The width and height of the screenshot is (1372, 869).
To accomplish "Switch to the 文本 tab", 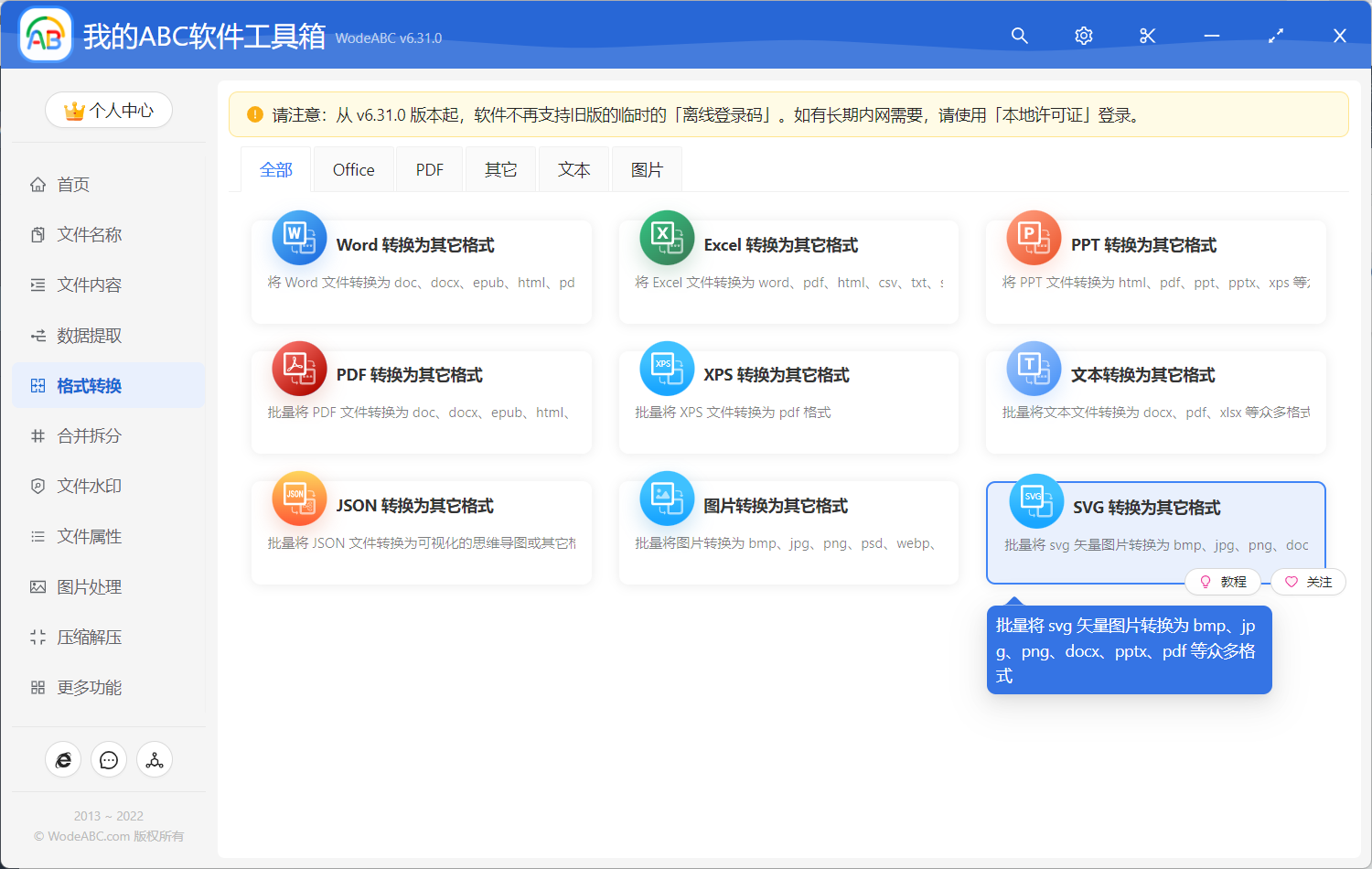I will click(x=573, y=168).
